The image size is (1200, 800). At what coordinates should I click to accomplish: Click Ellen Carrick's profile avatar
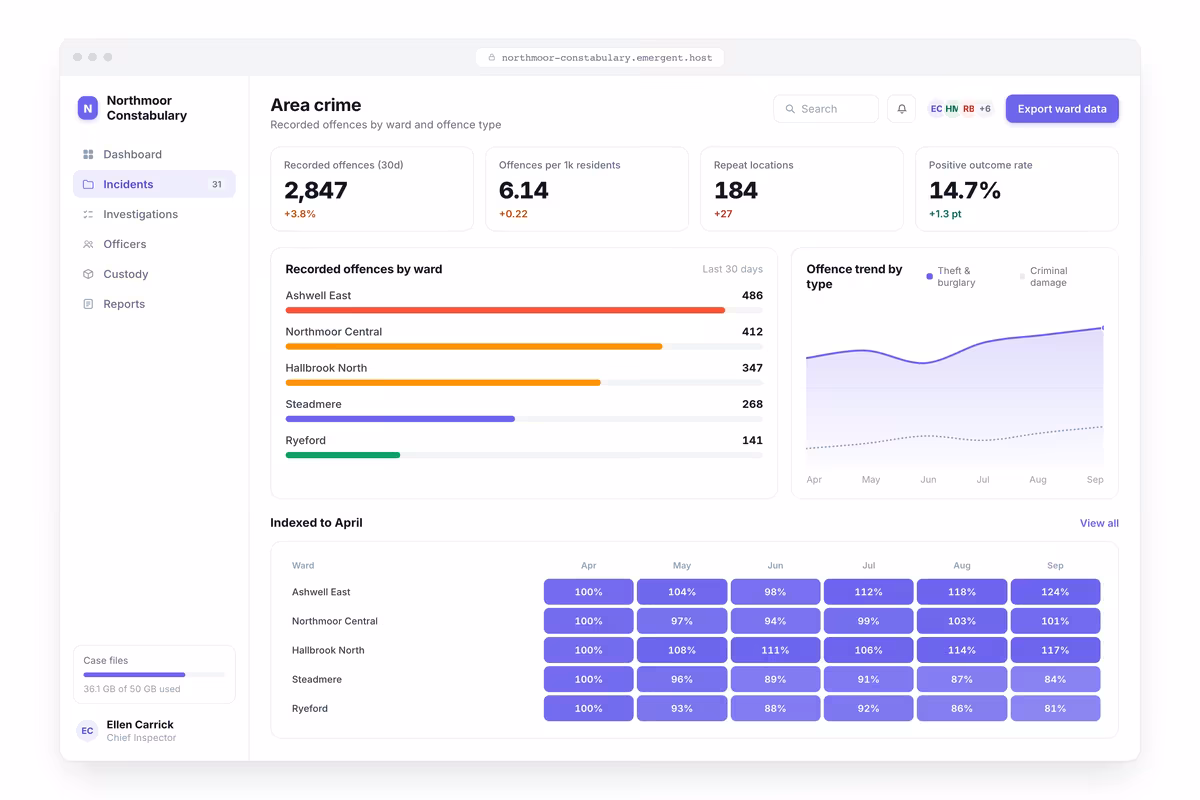tap(88, 731)
